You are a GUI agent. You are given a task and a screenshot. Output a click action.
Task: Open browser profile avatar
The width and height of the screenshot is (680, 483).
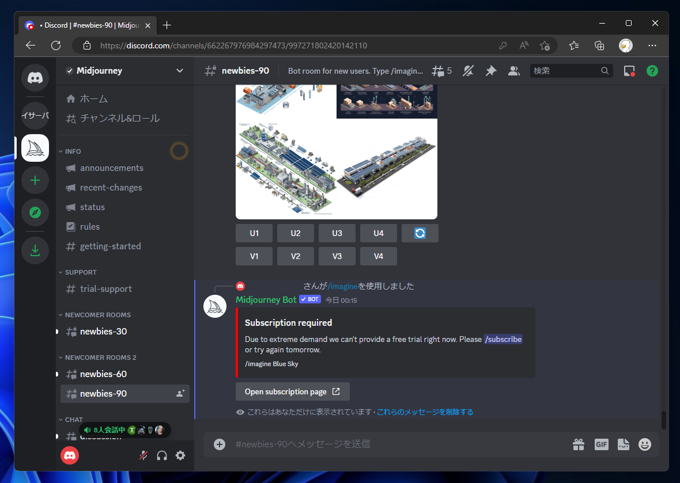point(625,46)
